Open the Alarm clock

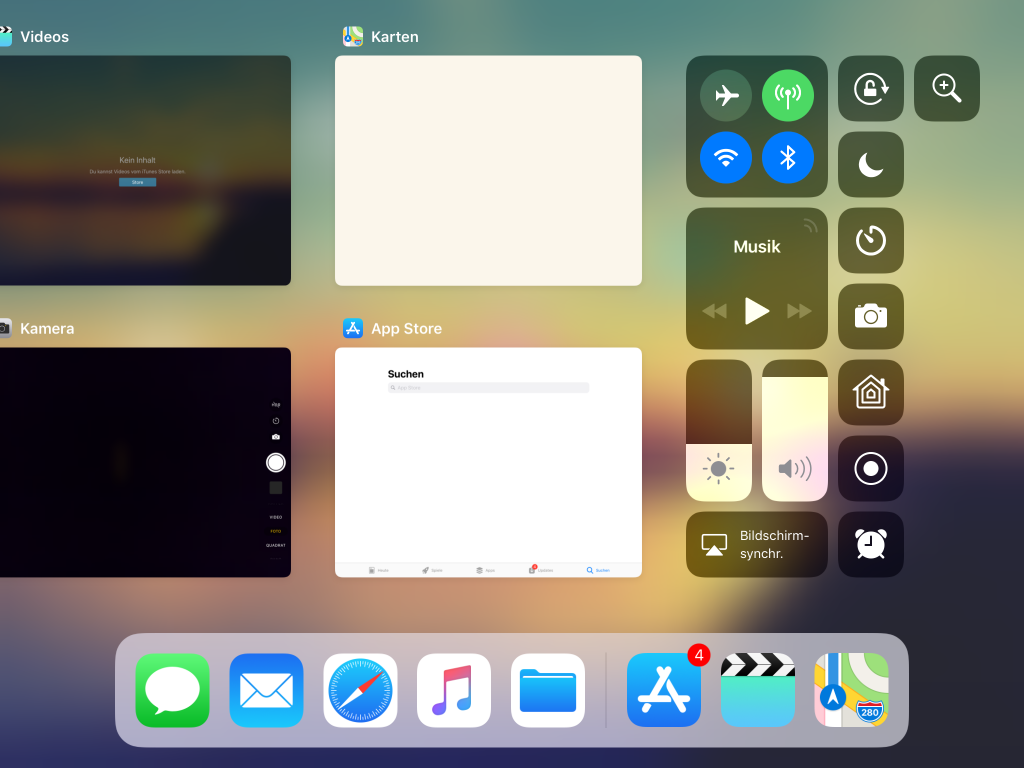[x=870, y=544]
